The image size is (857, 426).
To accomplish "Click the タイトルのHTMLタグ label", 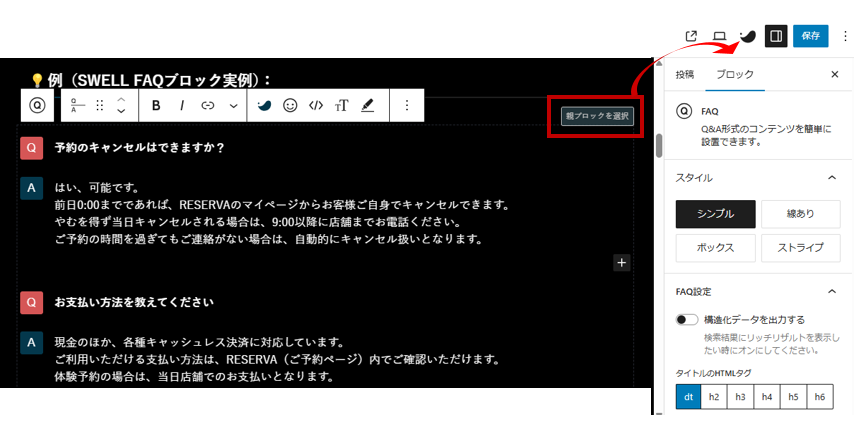I will click(x=713, y=374).
